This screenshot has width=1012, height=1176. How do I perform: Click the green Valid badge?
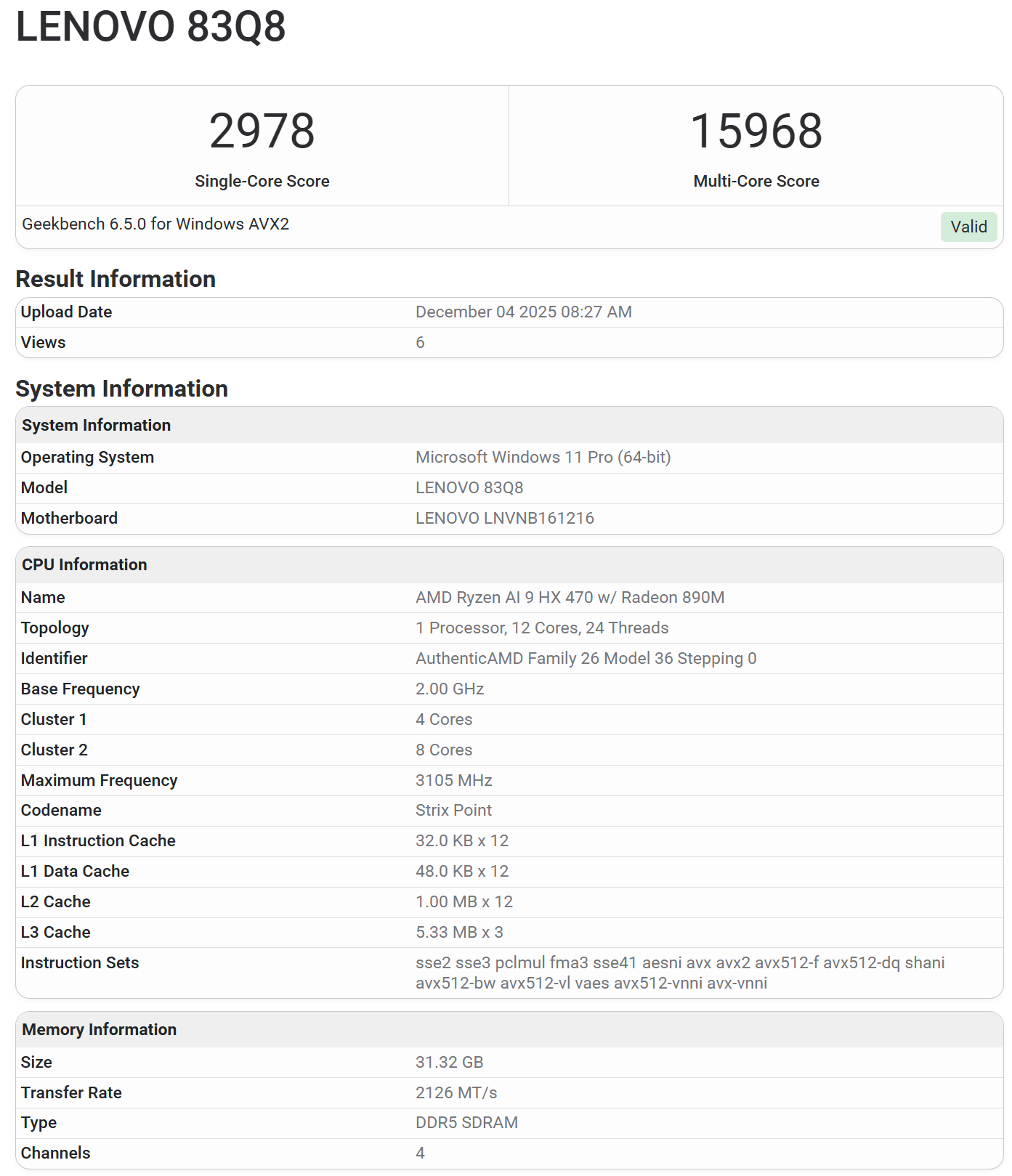point(968,227)
